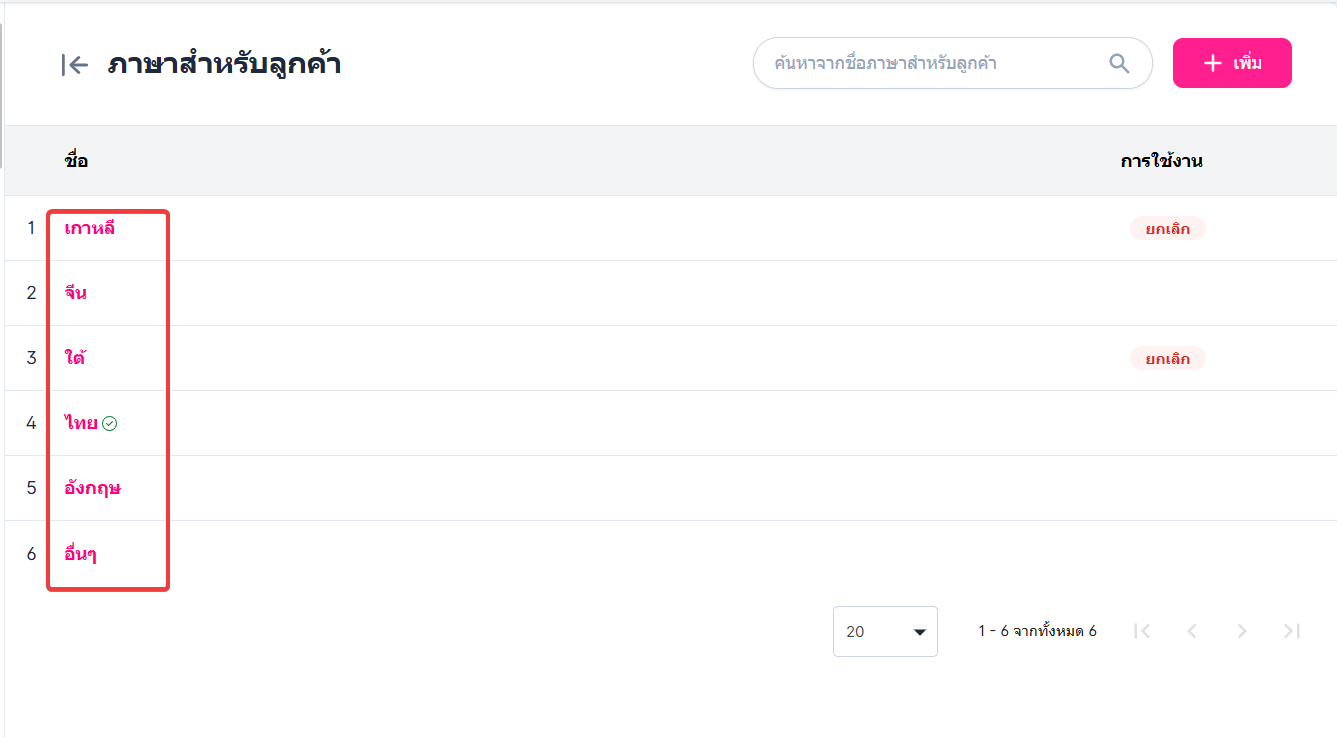This screenshot has width=1337, height=737.
Task: Open the เกาหลี language entry
Action: (89, 228)
